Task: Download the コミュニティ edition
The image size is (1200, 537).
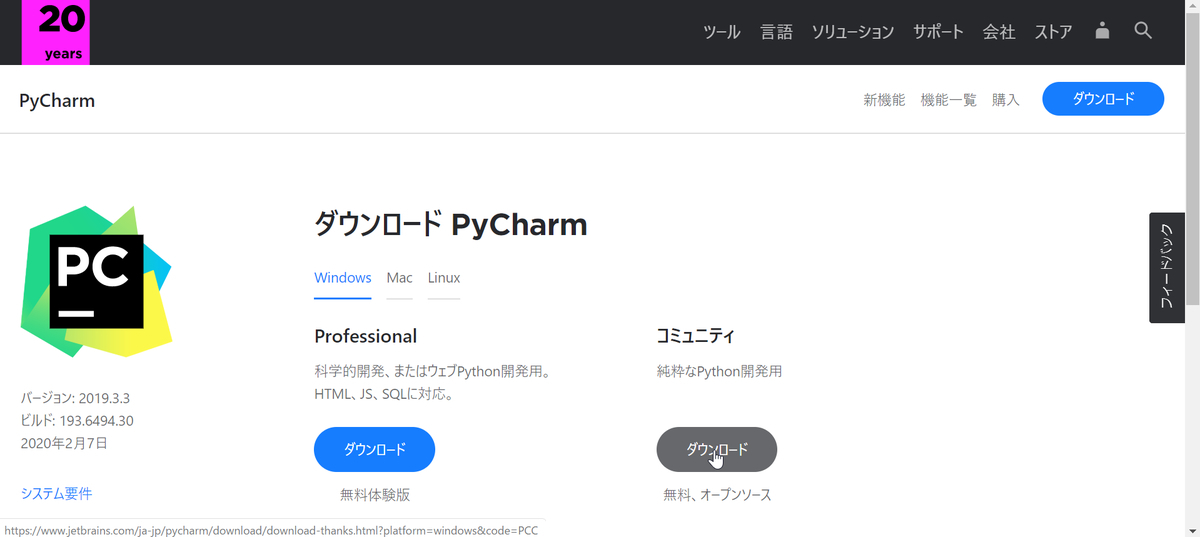Action: 717,449
